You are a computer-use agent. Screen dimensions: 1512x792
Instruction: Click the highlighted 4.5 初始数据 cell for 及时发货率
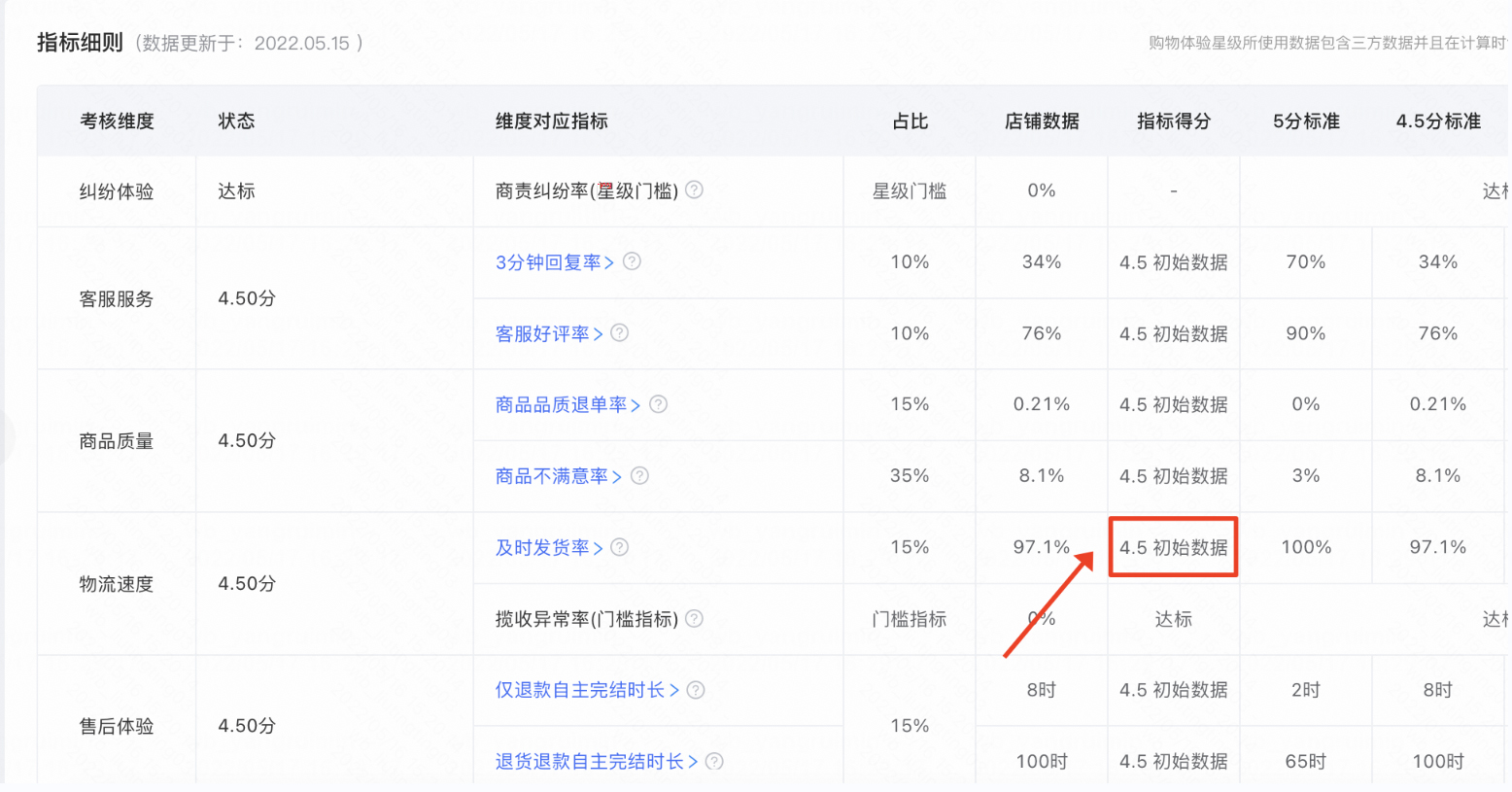pyautogui.click(x=1173, y=547)
